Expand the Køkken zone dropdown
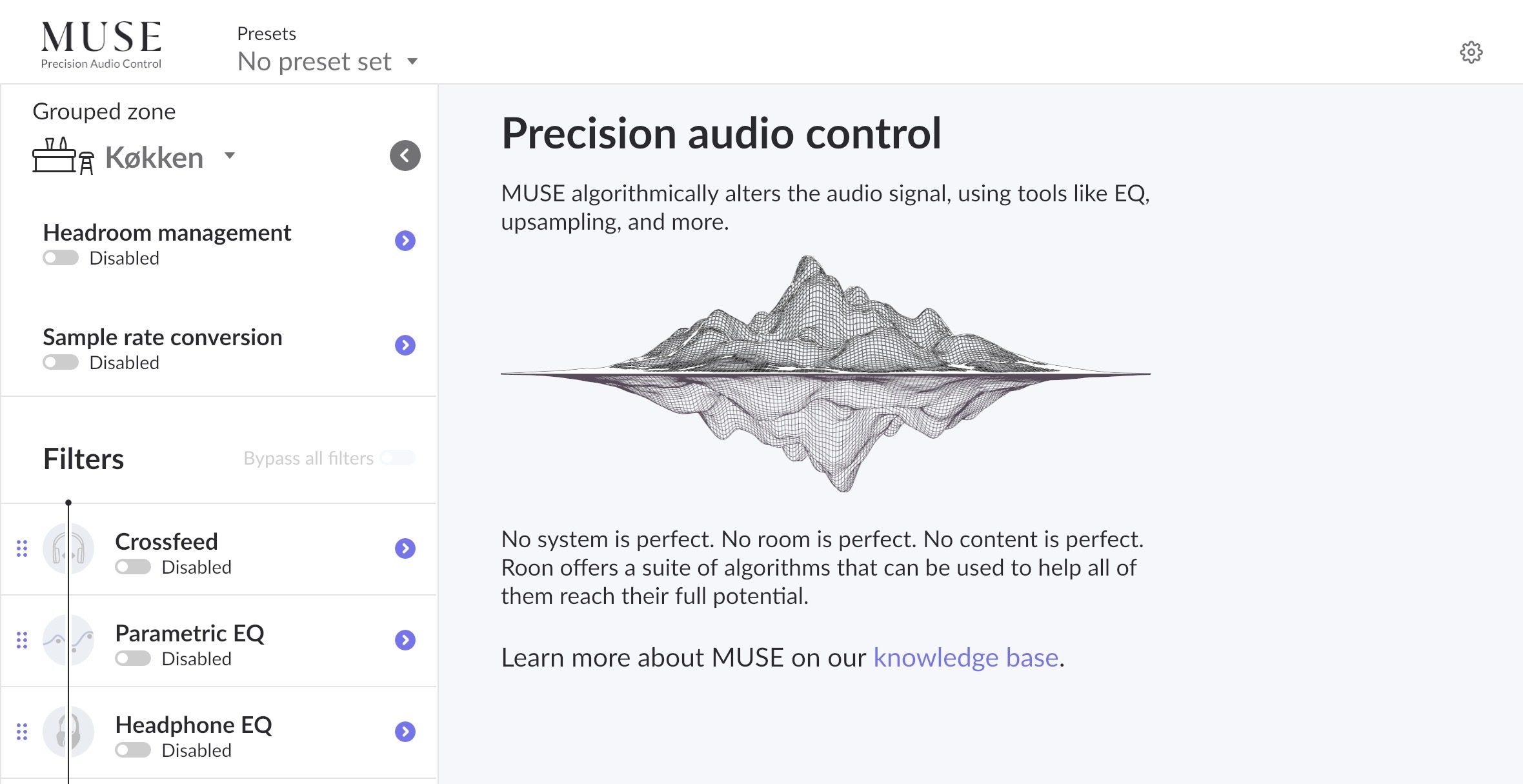This screenshot has height=784, width=1523. [x=229, y=156]
